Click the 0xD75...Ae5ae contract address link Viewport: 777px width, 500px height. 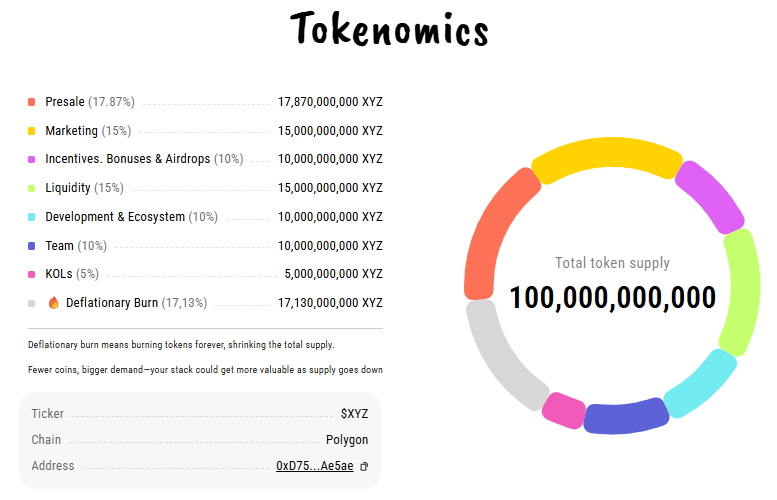click(x=315, y=466)
